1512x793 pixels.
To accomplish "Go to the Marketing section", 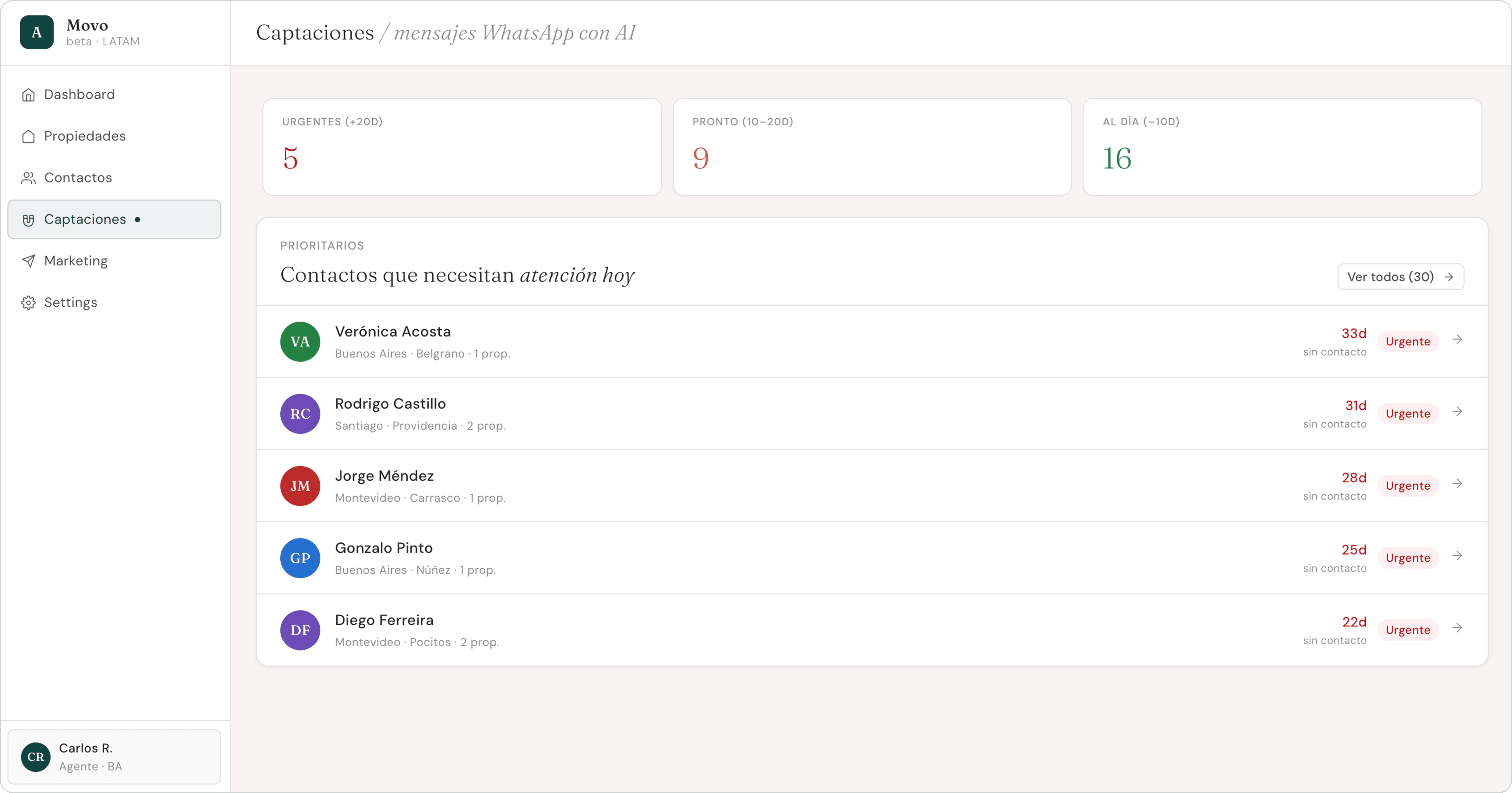I will 76,261.
